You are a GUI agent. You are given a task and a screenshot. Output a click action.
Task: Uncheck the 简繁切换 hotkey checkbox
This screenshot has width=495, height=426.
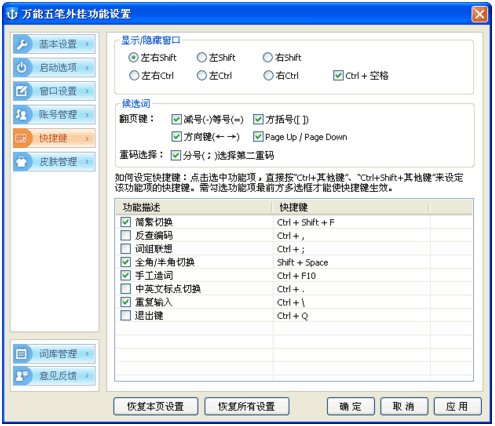(125, 222)
